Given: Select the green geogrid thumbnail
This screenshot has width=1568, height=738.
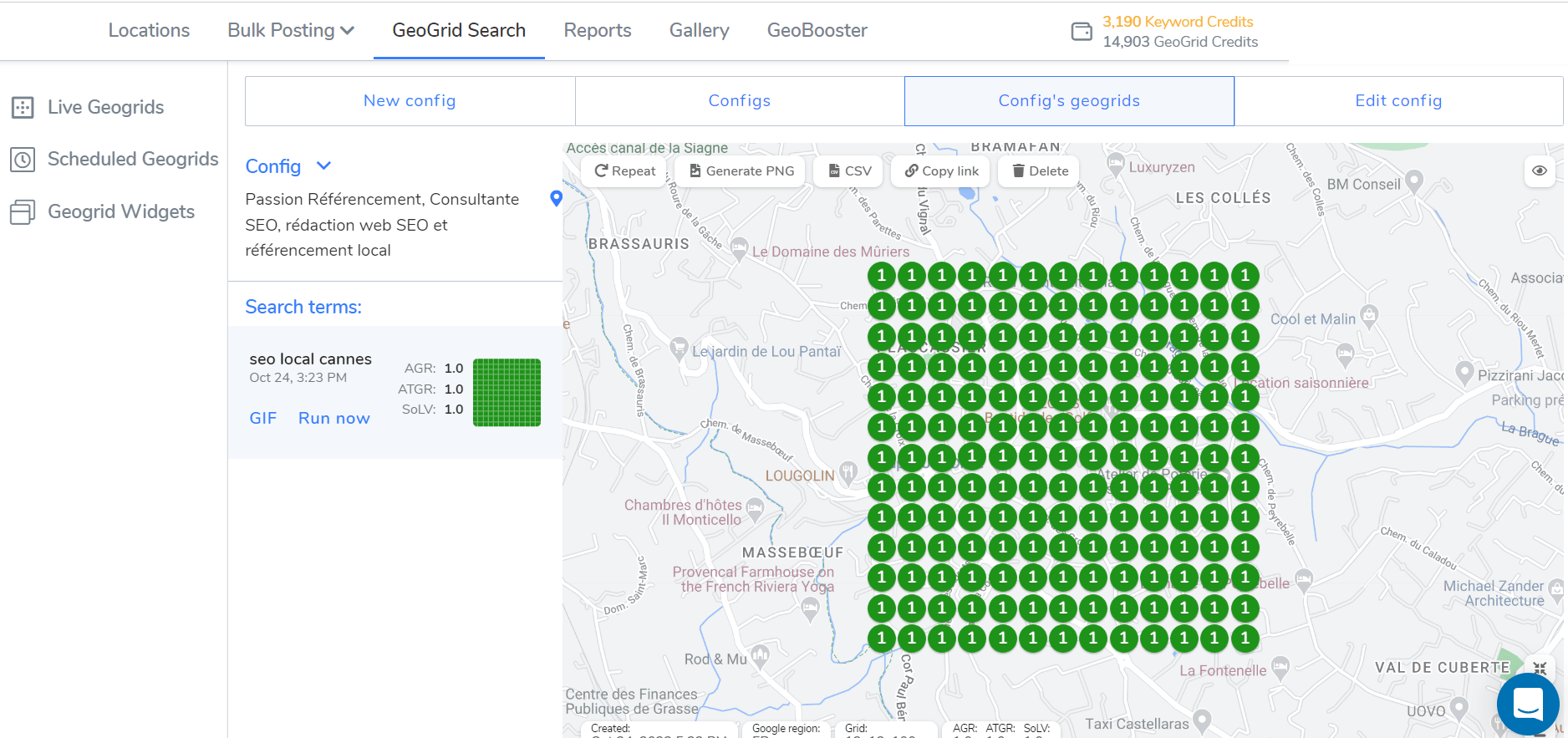Looking at the screenshot, I should (507, 393).
